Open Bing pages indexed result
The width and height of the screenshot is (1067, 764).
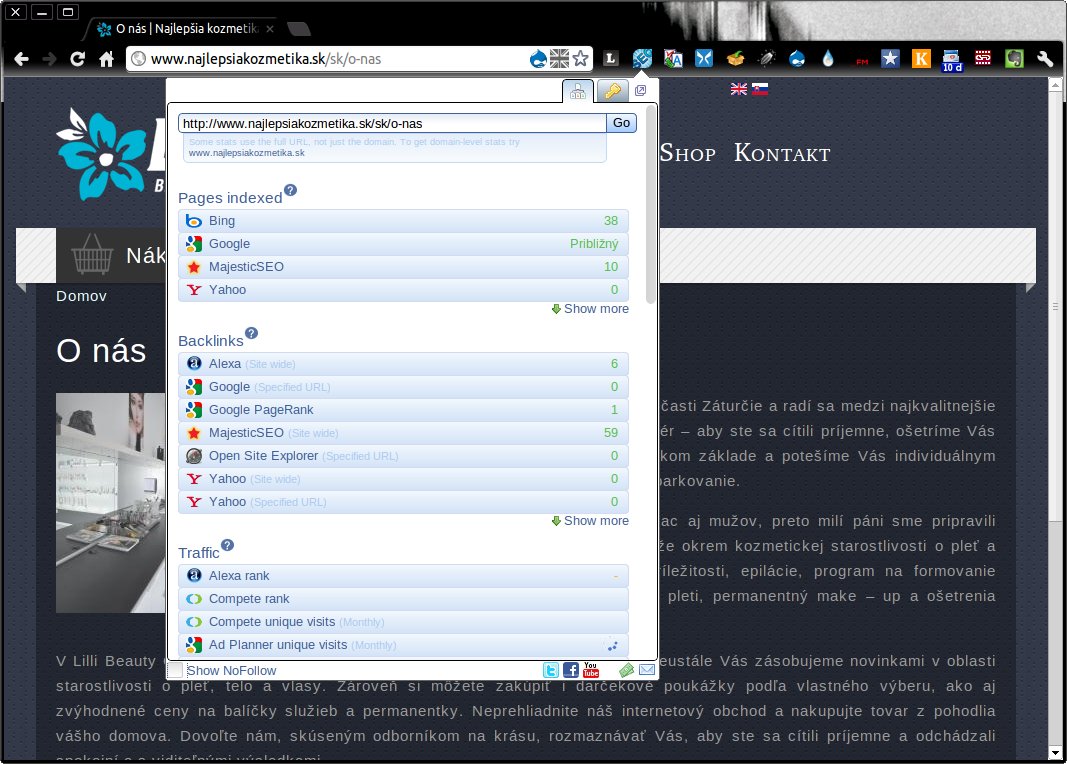(403, 221)
